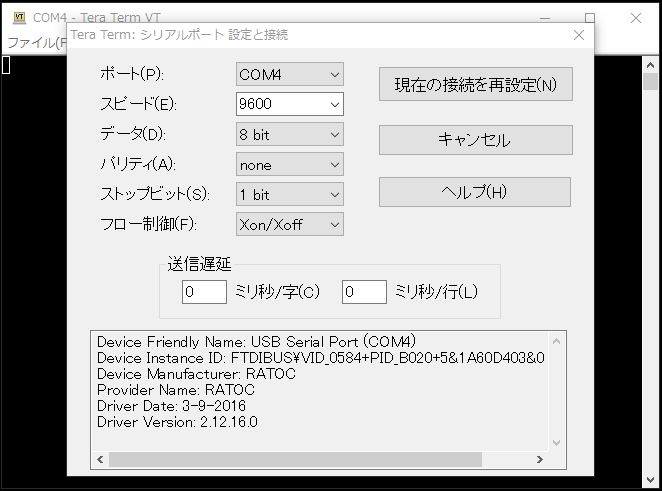
Task: Click the terminal window vertical scrollbar thumb
Action: (651, 81)
